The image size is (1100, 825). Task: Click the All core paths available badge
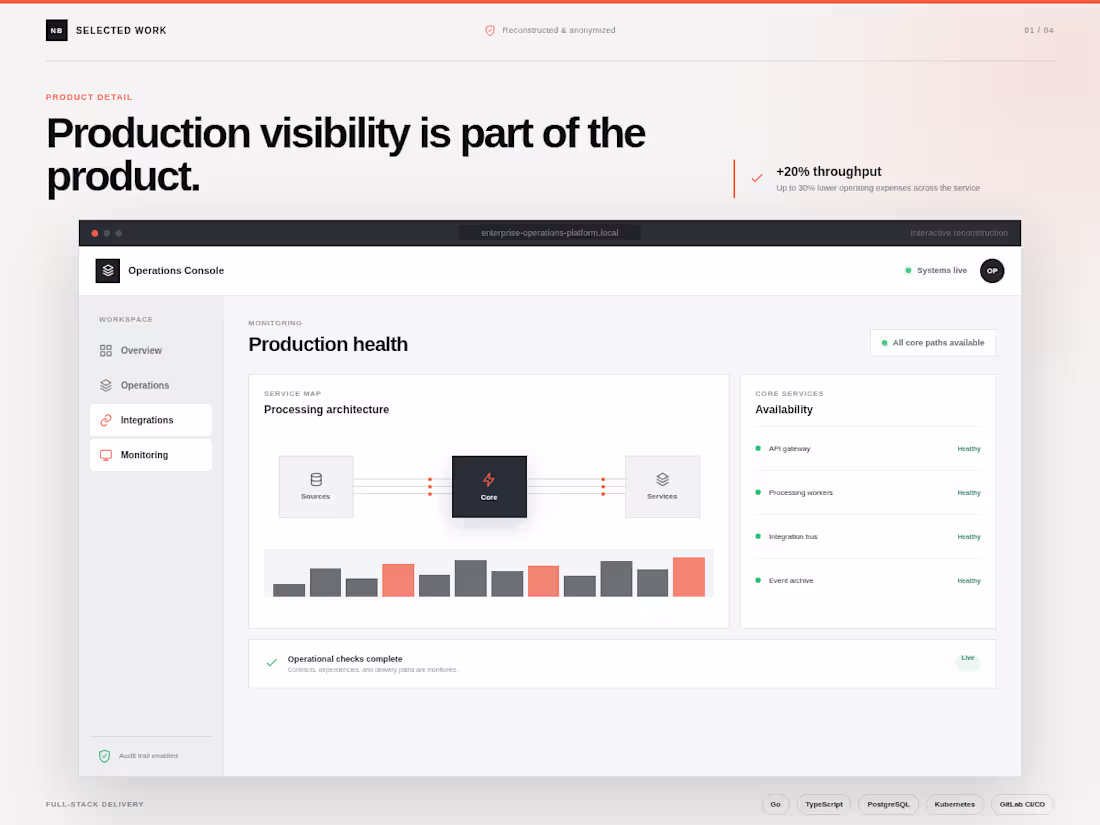932,343
